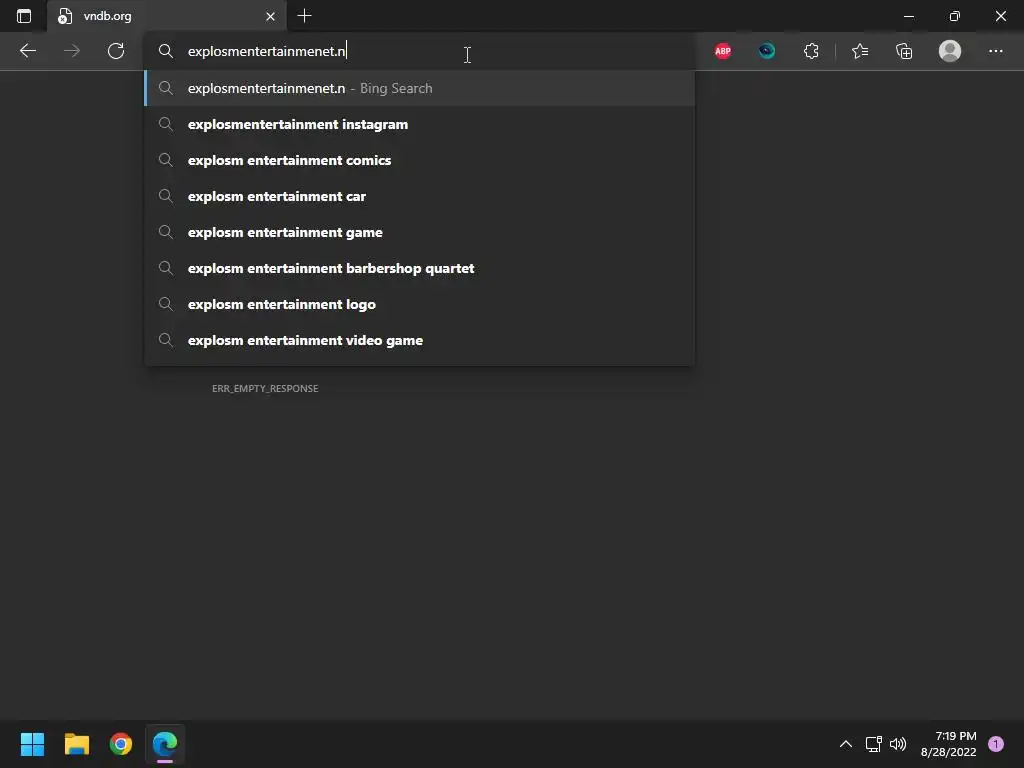Choose 'explosm entertainment car' suggestion
1024x768 pixels.
point(419,196)
